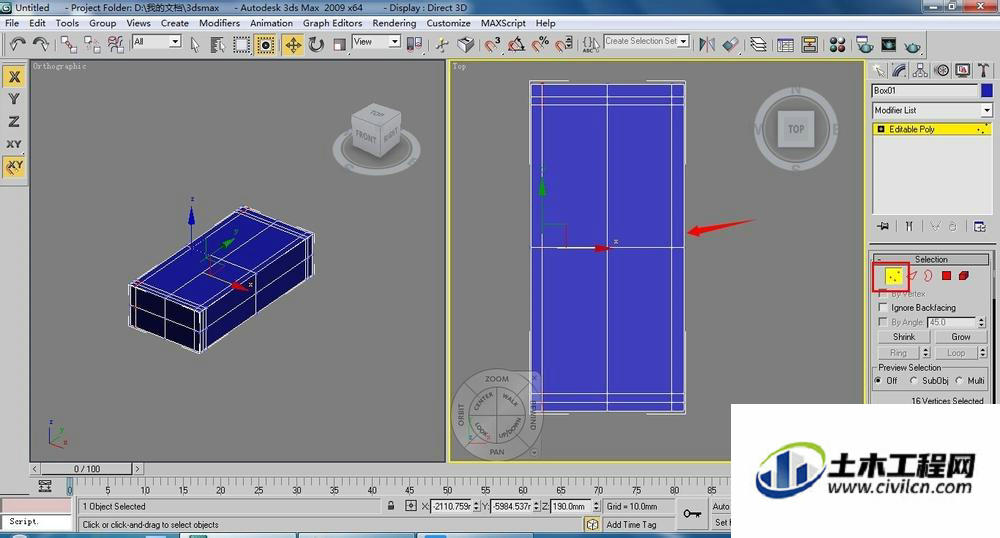Toggle the Angle Snap icon
This screenshot has height=538, width=1000.
[516, 44]
